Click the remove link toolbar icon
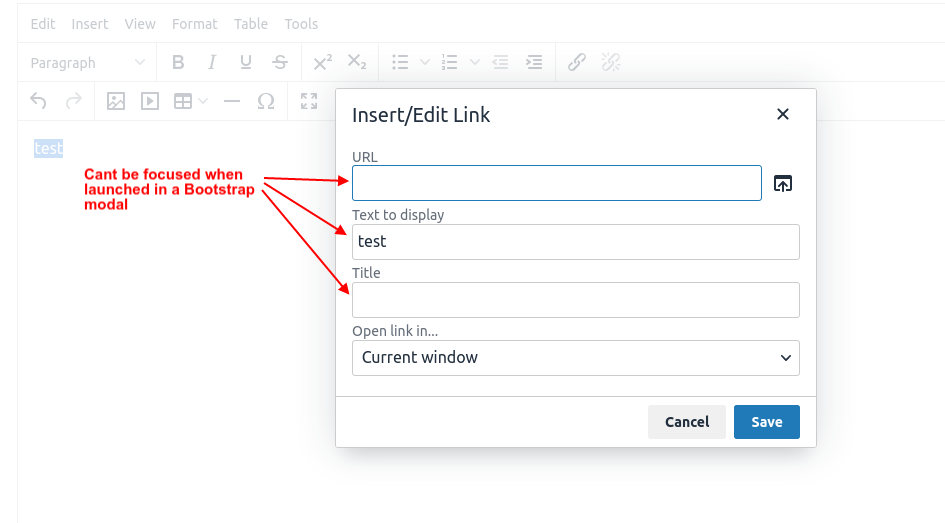Image resolution: width=945 pixels, height=523 pixels. pyautogui.click(x=611, y=62)
